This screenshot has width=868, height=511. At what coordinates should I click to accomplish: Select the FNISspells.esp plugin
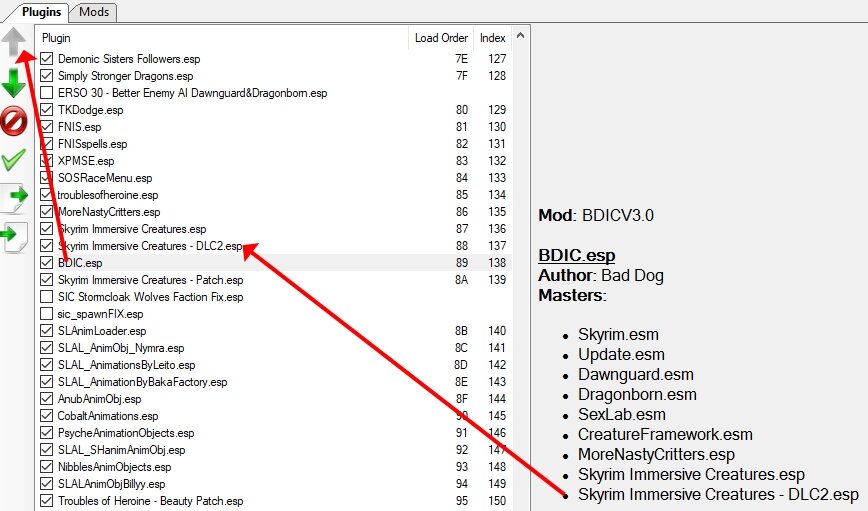(274, 144)
